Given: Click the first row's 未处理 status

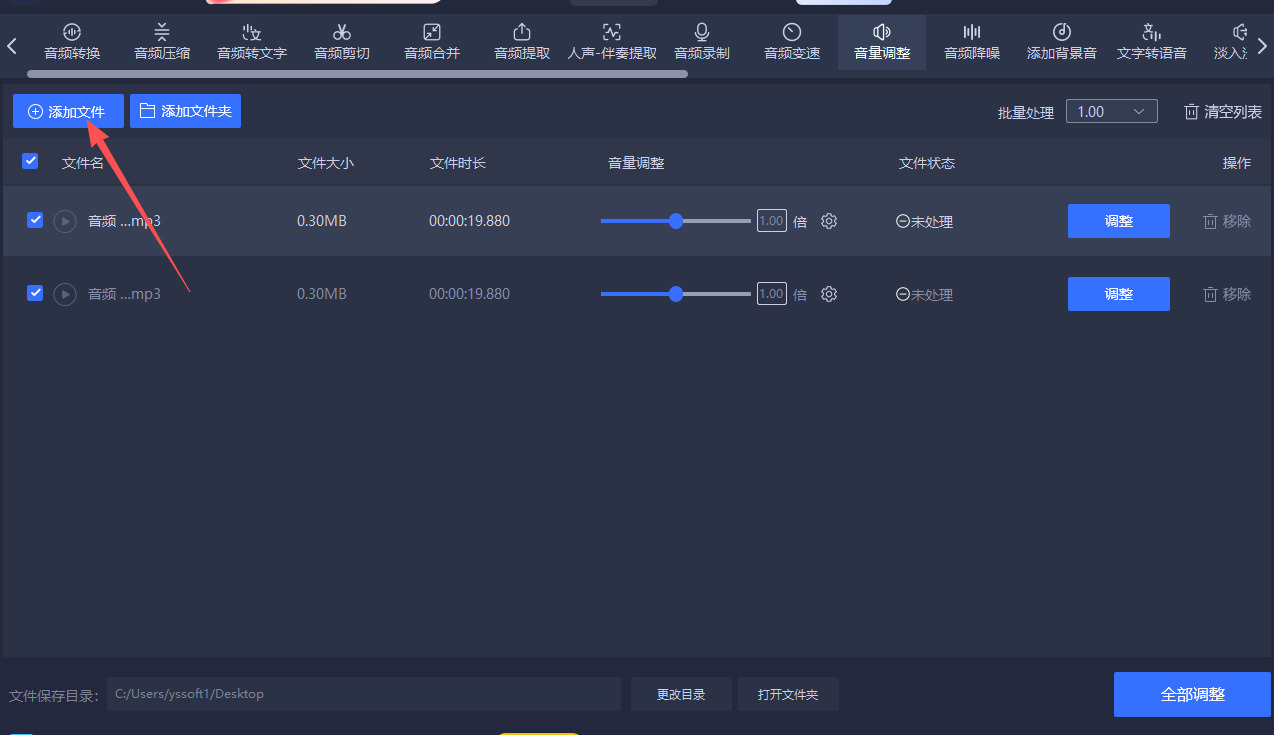Looking at the screenshot, I should (925, 222).
